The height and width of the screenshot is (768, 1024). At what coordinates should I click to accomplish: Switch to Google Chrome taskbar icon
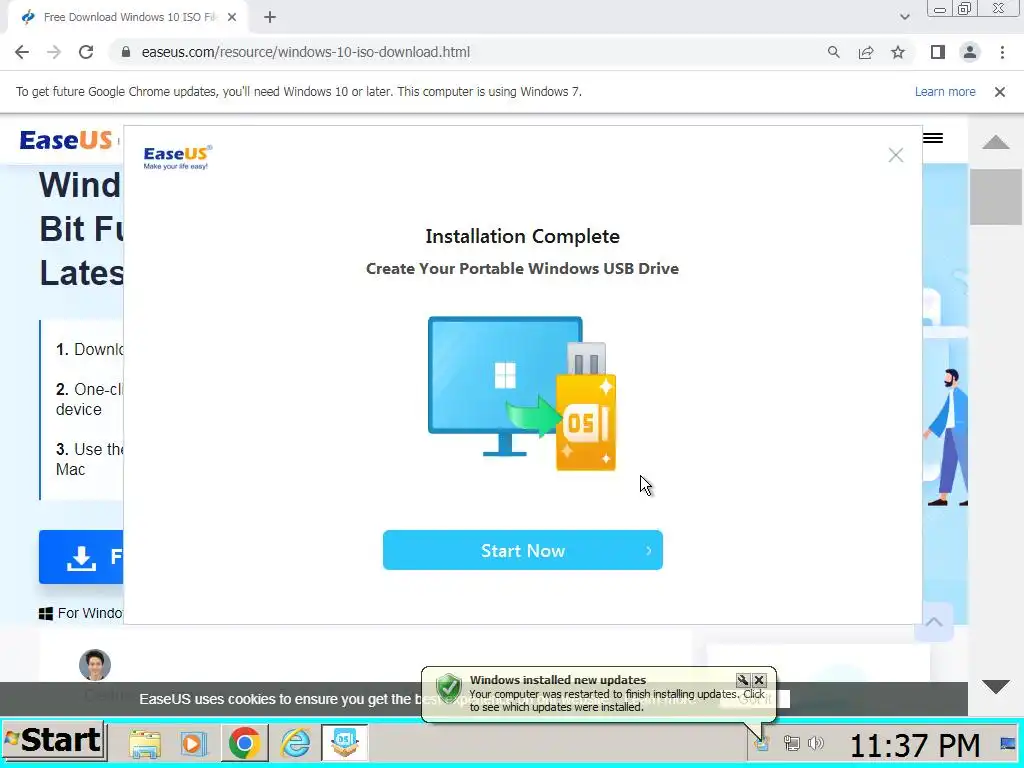(x=245, y=743)
